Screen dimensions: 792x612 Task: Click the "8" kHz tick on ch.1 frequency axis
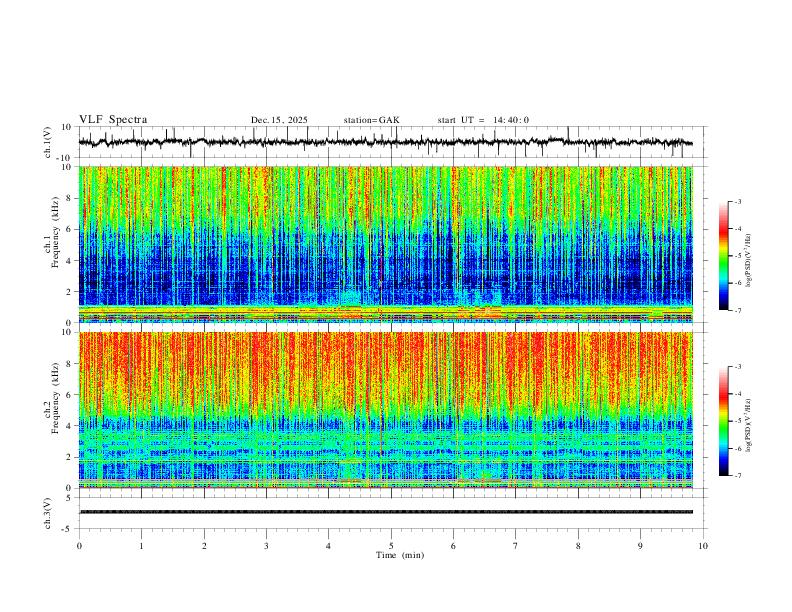click(x=70, y=198)
